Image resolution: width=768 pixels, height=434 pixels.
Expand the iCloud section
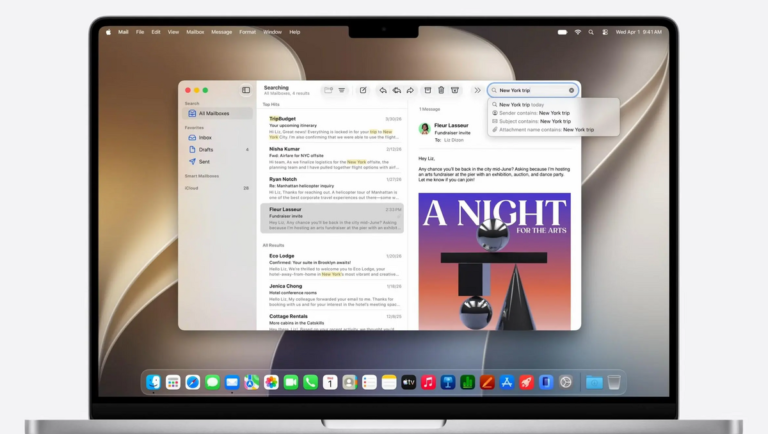pos(192,188)
